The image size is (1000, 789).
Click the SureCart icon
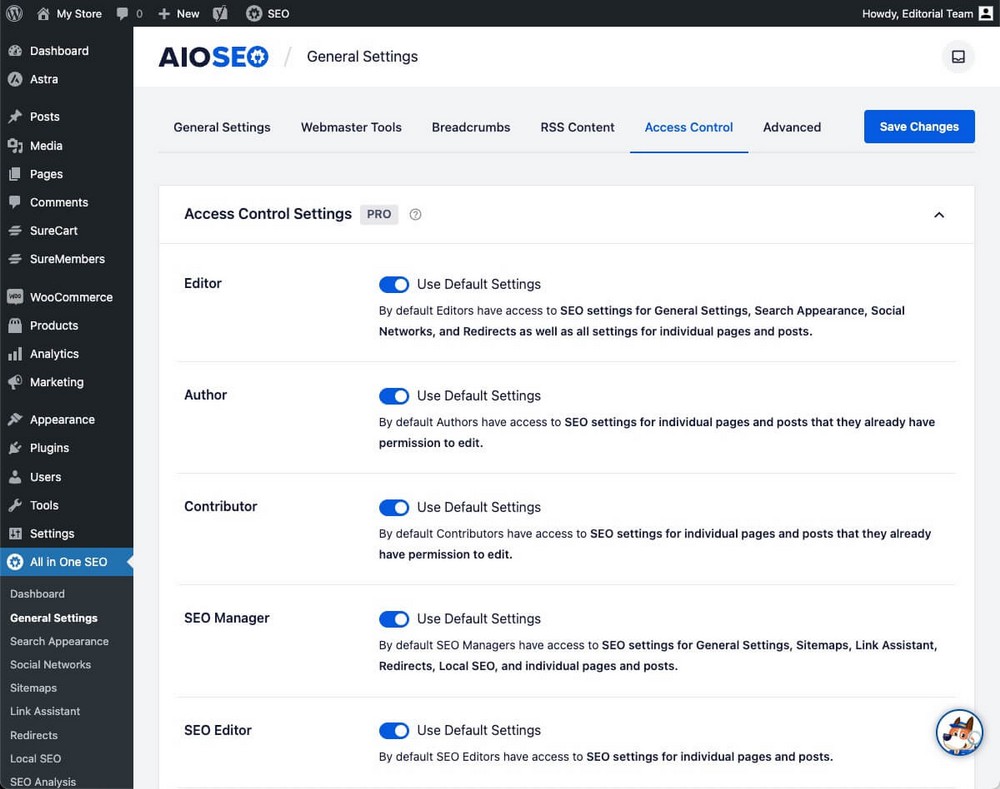pyautogui.click(x=15, y=230)
